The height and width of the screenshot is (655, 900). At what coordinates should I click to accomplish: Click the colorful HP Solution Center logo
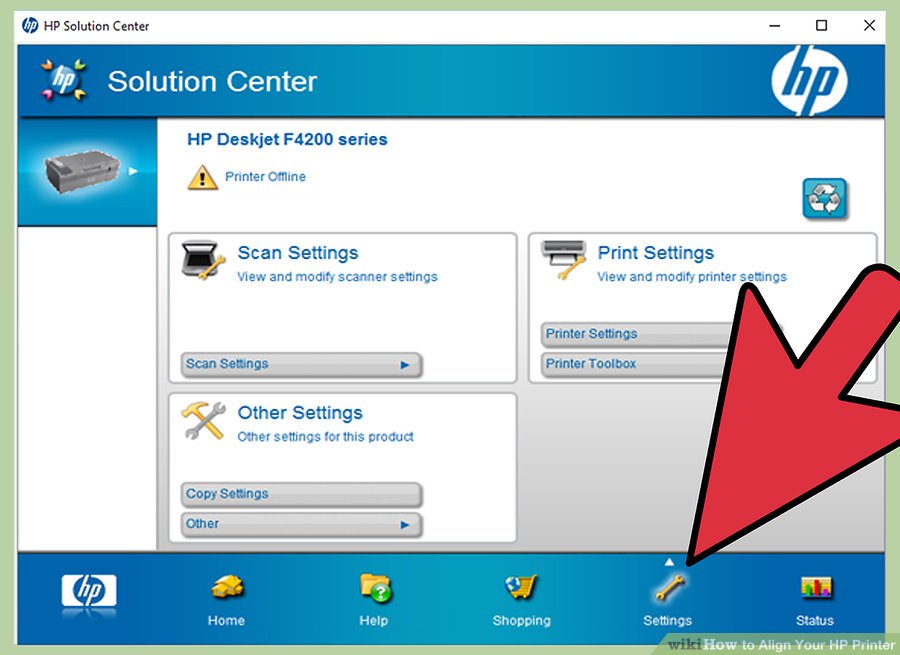click(x=63, y=80)
